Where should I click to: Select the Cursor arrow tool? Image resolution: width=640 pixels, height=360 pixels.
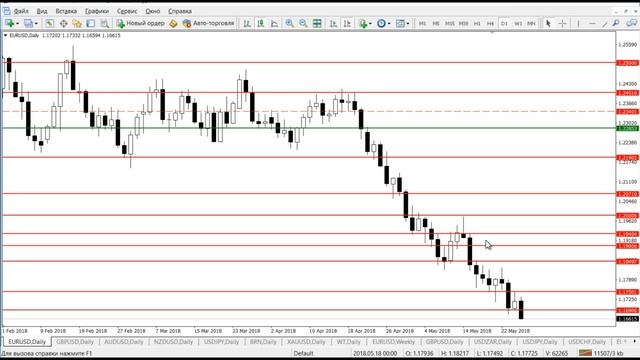[x=548, y=23]
